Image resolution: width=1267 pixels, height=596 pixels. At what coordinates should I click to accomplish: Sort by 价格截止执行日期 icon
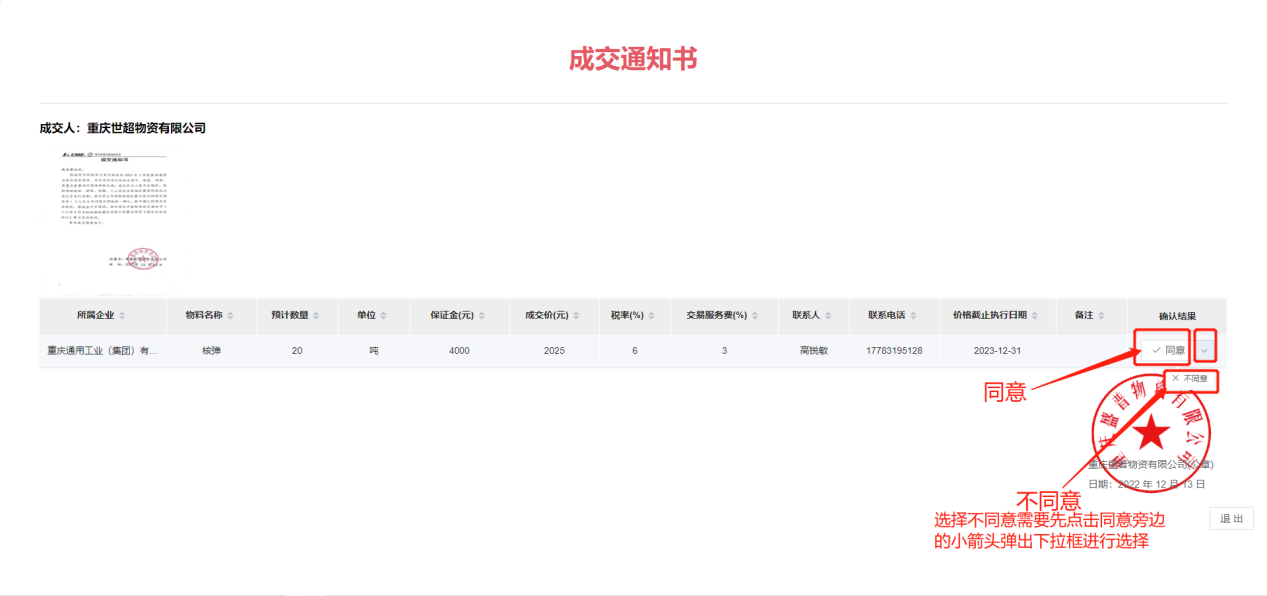[1034, 316]
